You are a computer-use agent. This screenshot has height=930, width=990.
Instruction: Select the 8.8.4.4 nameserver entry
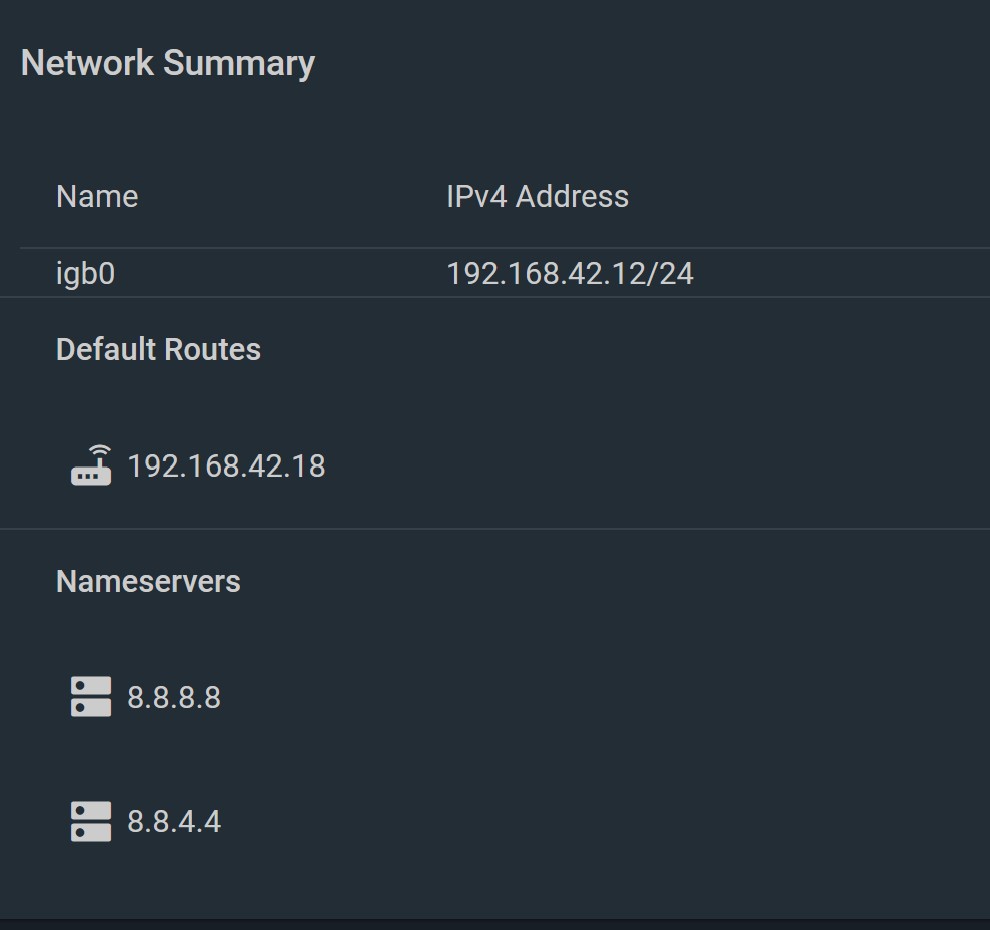(x=174, y=821)
